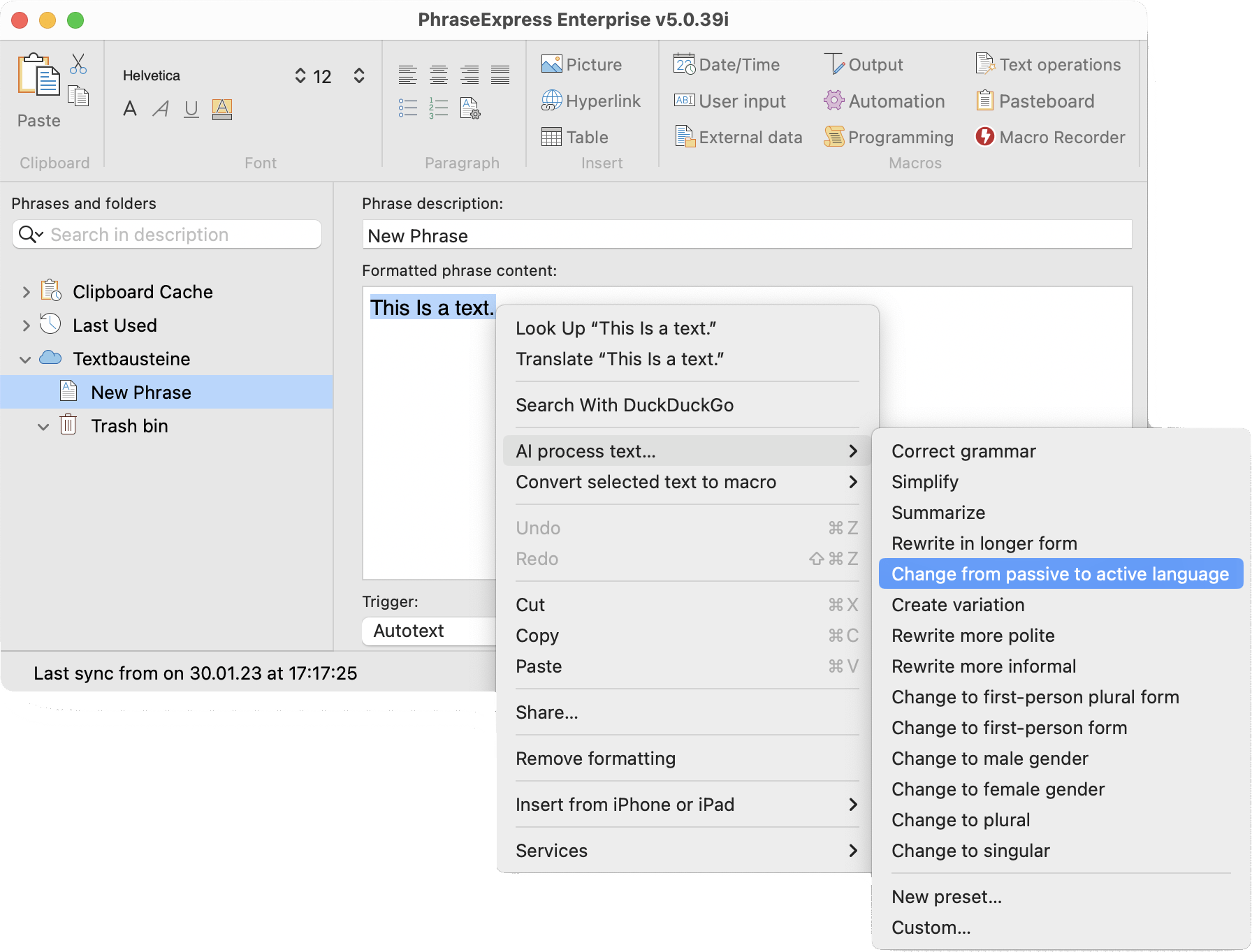Open Insert from iPhone or iPad submenu

[x=687, y=805]
